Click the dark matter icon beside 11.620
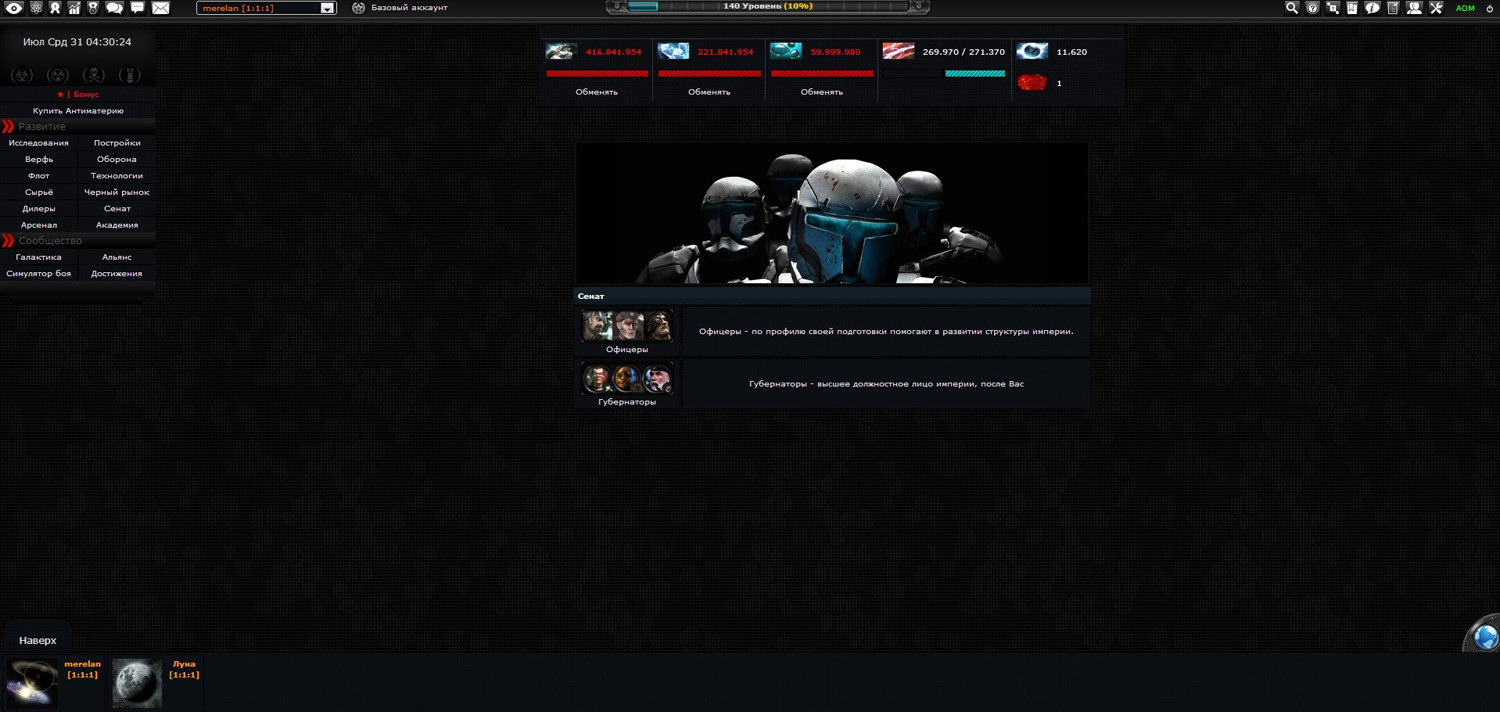Image resolution: width=1500 pixels, height=712 pixels. click(x=1032, y=51)
